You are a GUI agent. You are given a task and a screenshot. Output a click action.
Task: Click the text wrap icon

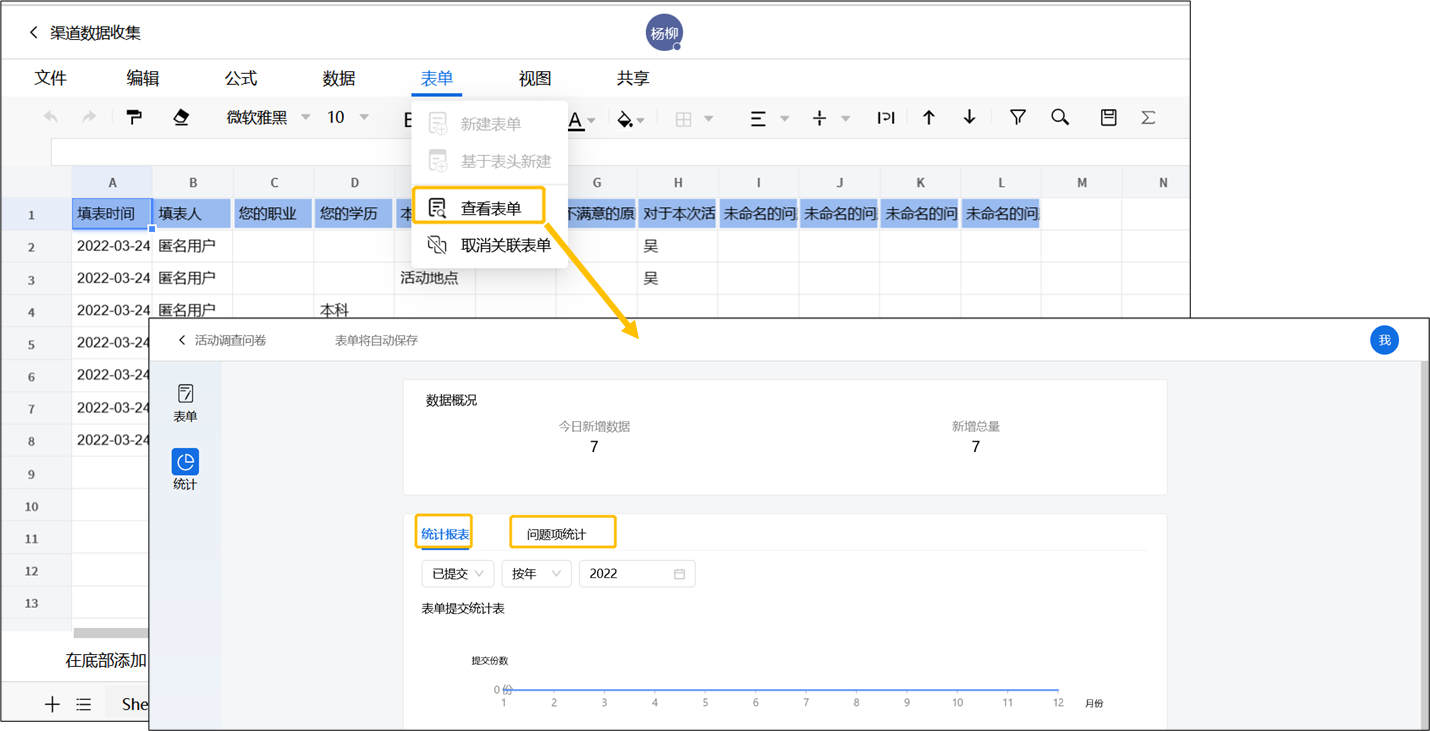(885, 118)
